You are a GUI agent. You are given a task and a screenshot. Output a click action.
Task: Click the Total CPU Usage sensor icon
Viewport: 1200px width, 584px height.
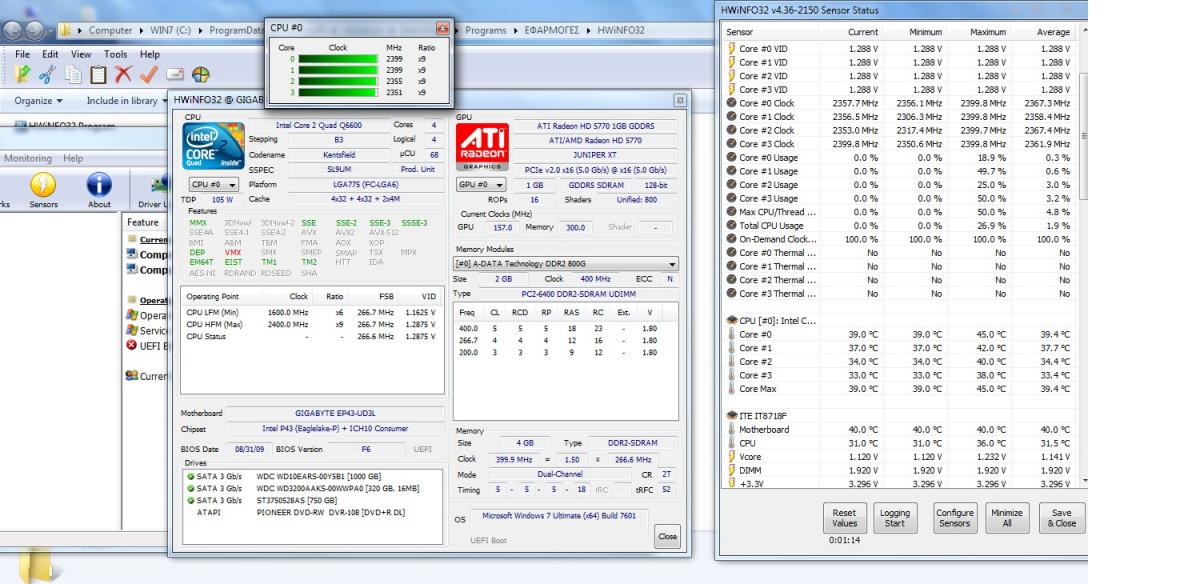click(731, 225)
